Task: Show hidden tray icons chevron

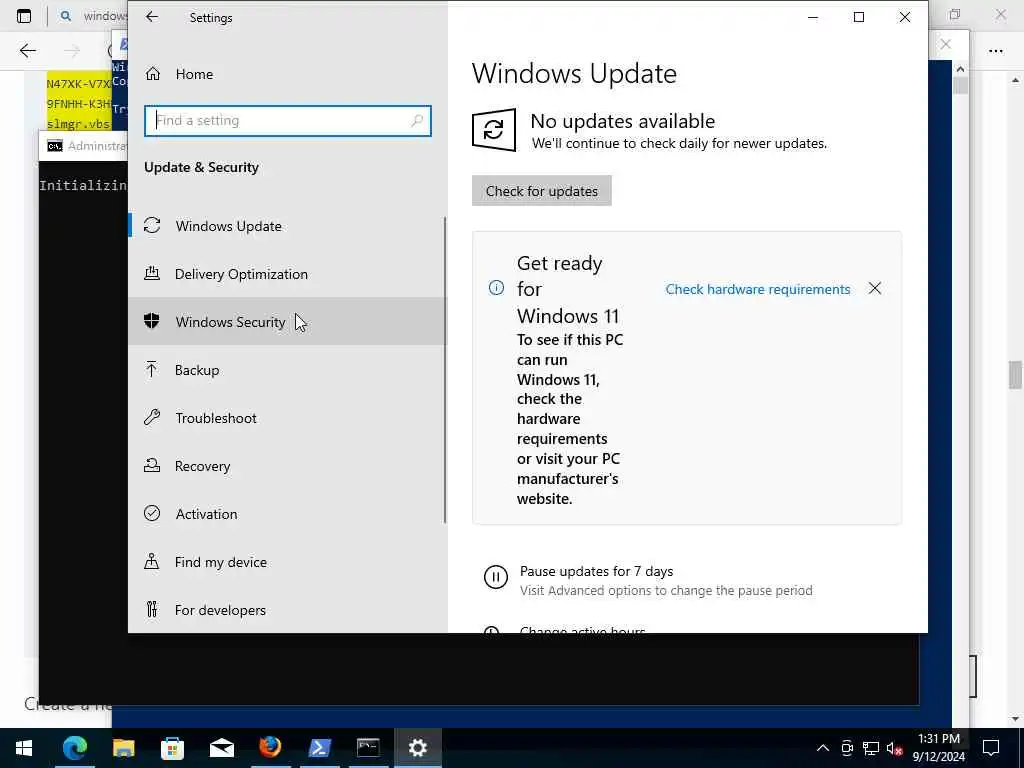Action: [823, 748]
